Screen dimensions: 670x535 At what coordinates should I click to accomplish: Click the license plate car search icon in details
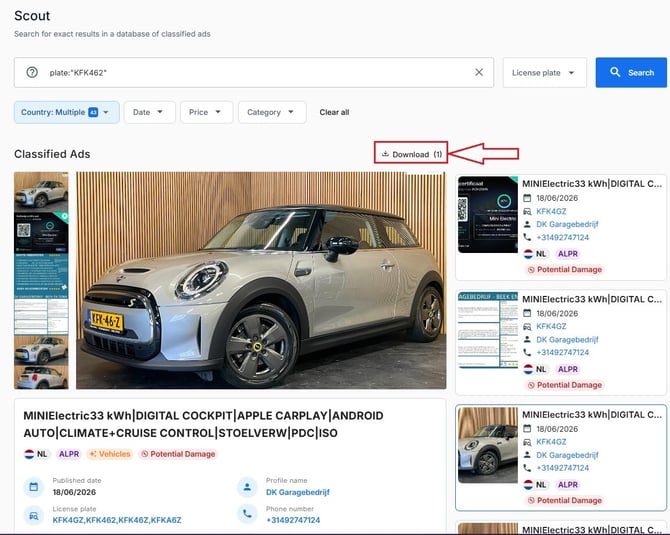[34, 515]
